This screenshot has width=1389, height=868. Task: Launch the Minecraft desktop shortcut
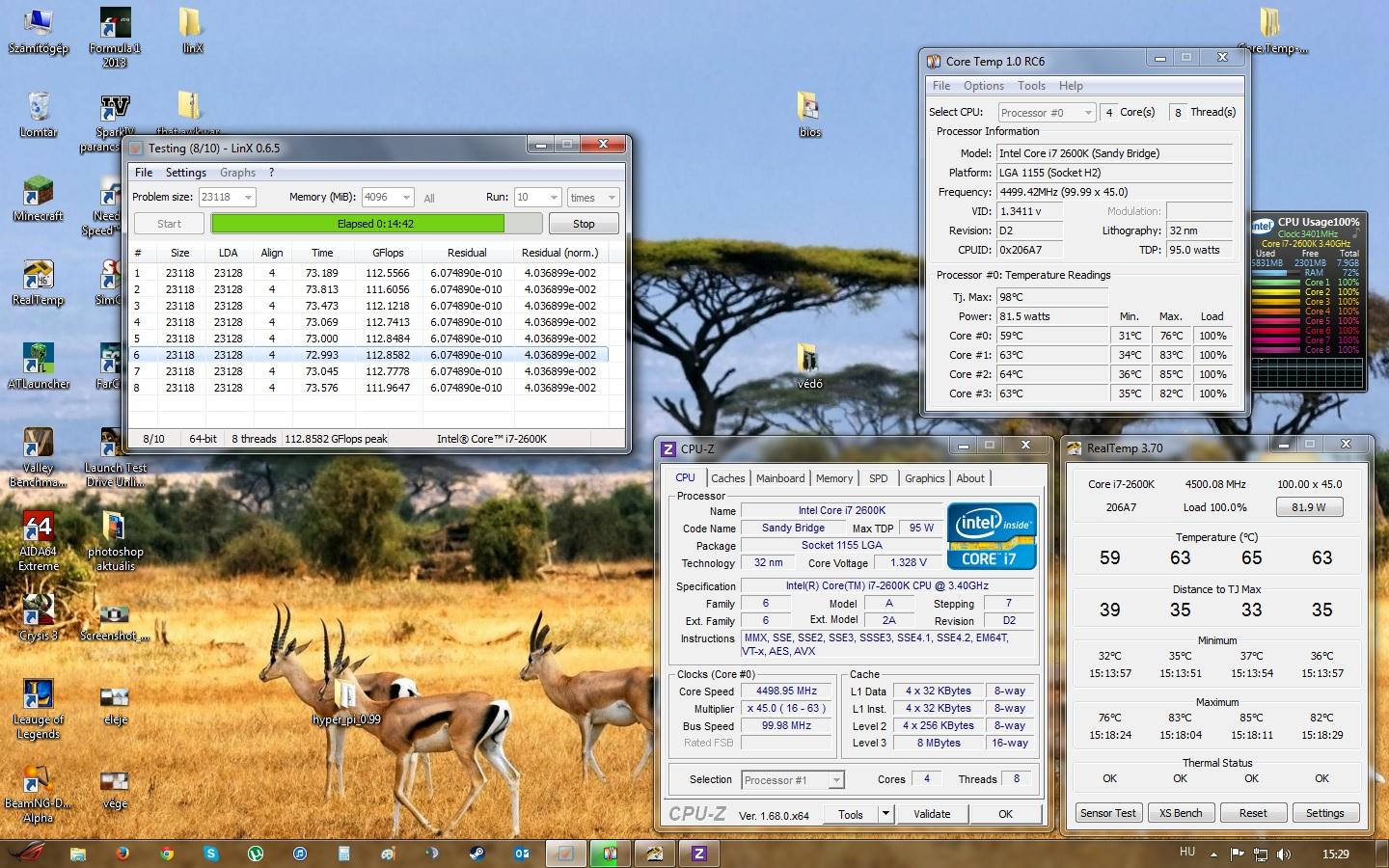38,199
